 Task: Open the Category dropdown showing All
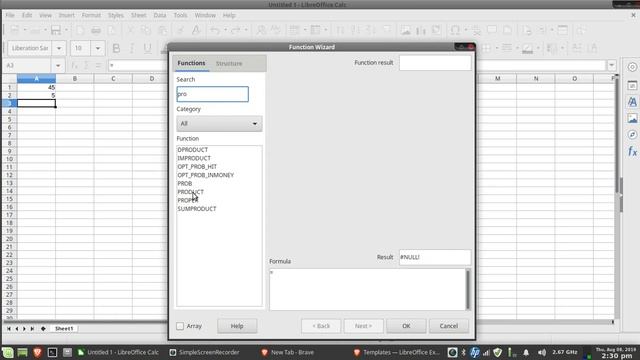(x=219, y=123)
